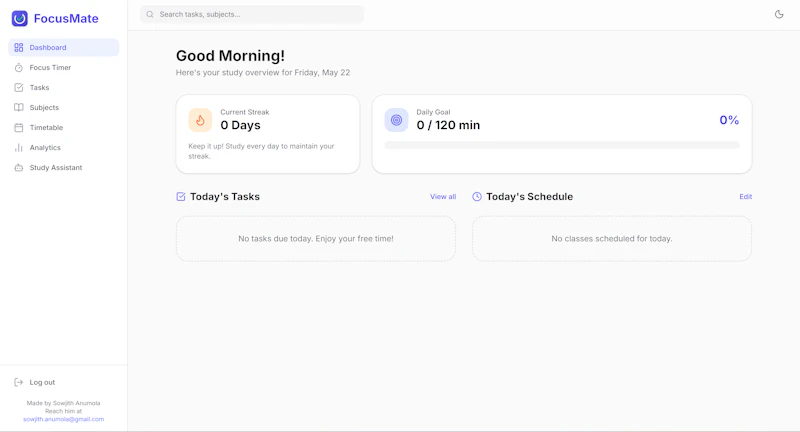800x432 pixels.
Task: Click the Today's Schedule clock icon
Action: coord(477,196)
